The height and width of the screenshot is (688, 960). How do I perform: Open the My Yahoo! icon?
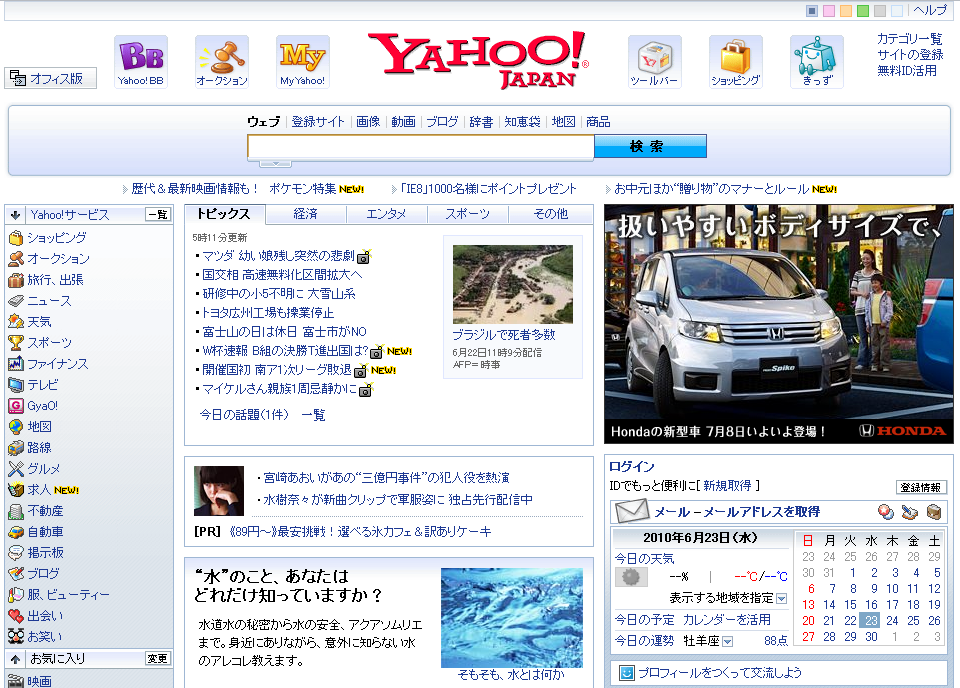tap(302, 61)
